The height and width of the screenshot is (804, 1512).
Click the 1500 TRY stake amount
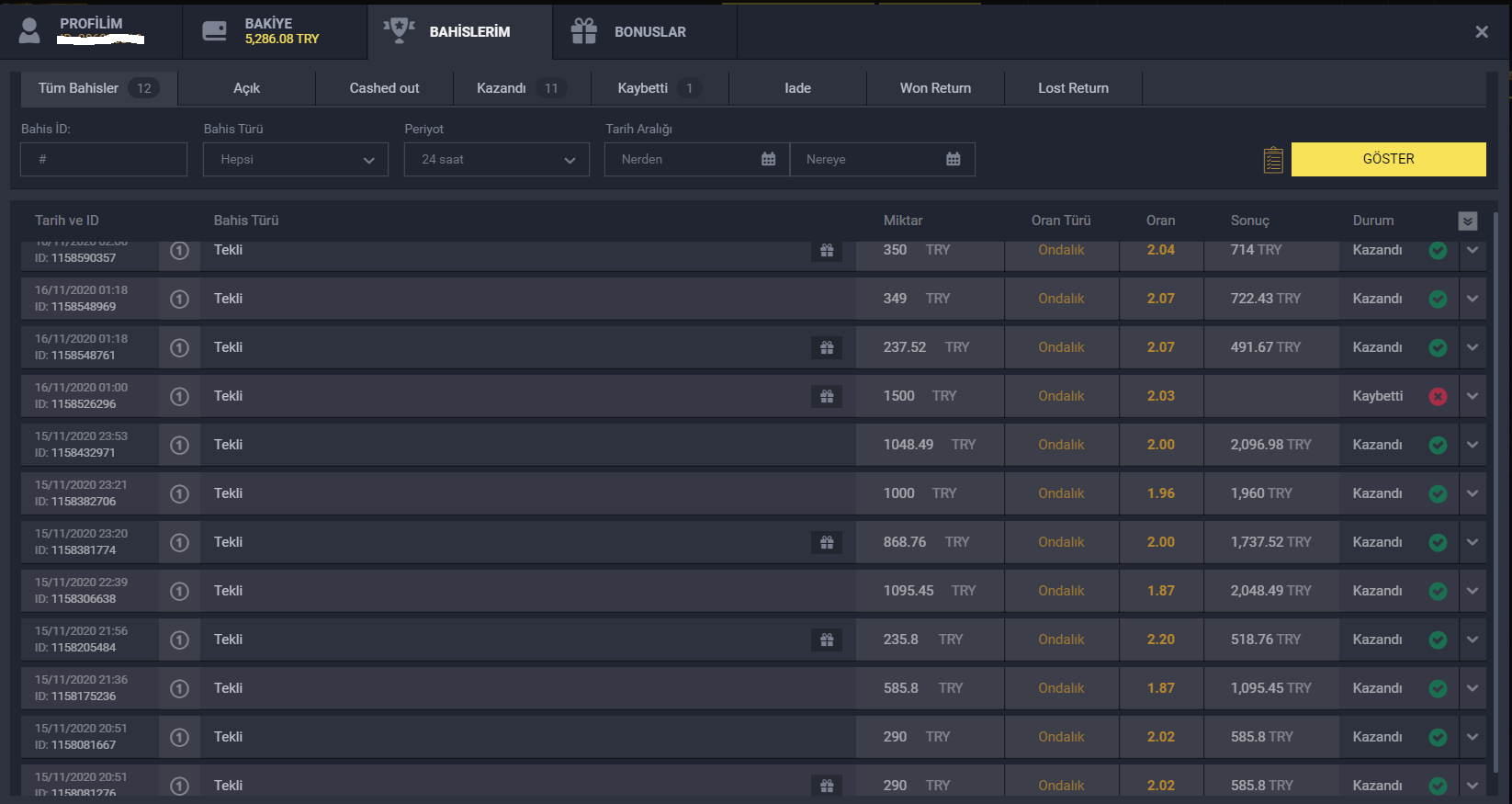(x=920, y=396)
